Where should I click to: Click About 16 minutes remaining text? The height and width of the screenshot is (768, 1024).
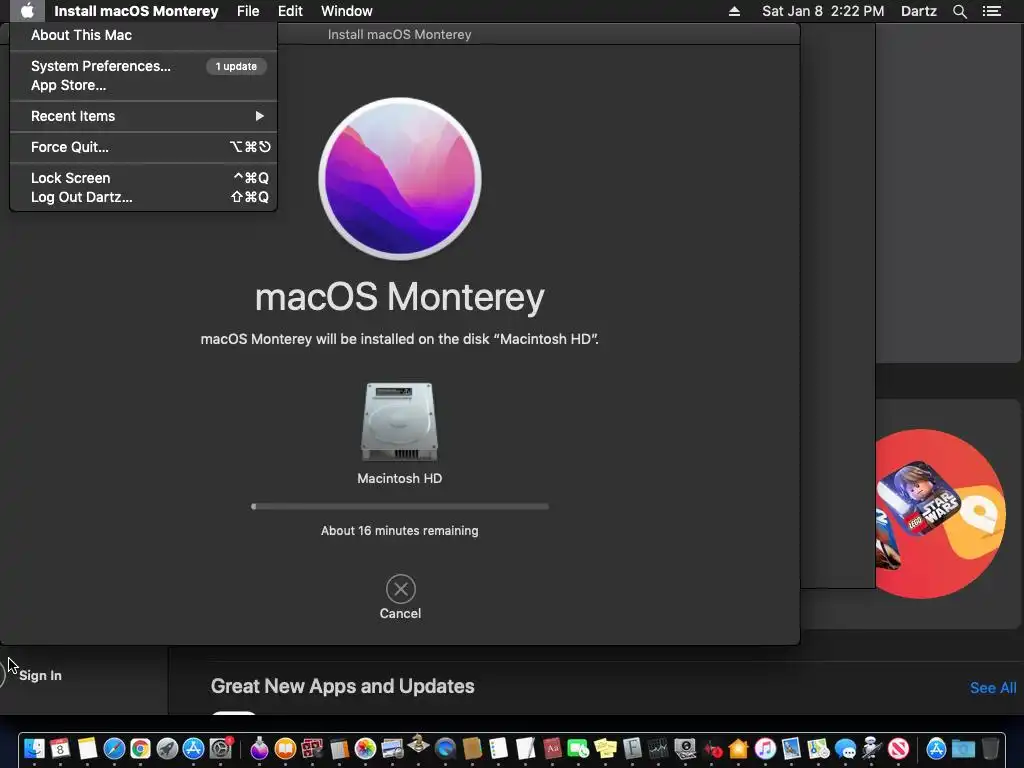click(400, 531)
